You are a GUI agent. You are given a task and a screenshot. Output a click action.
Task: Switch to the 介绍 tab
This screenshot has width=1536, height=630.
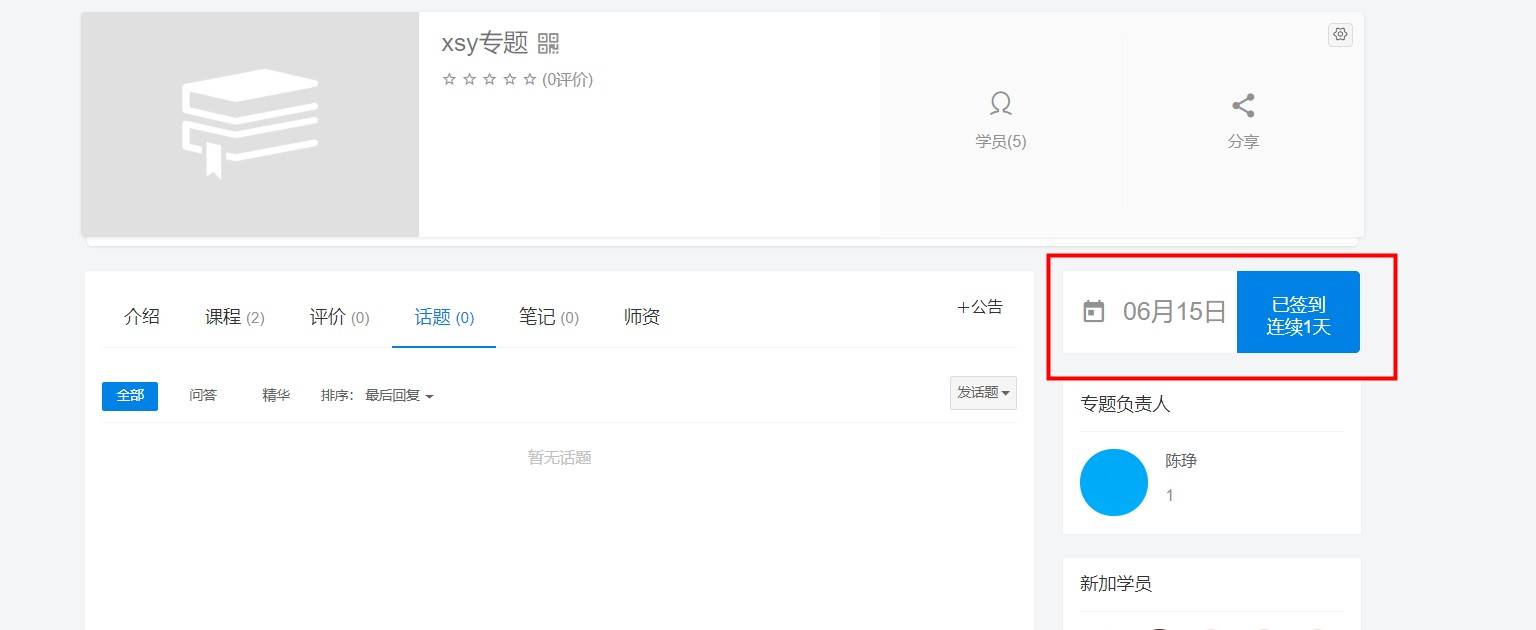click(x=141, y=317)
